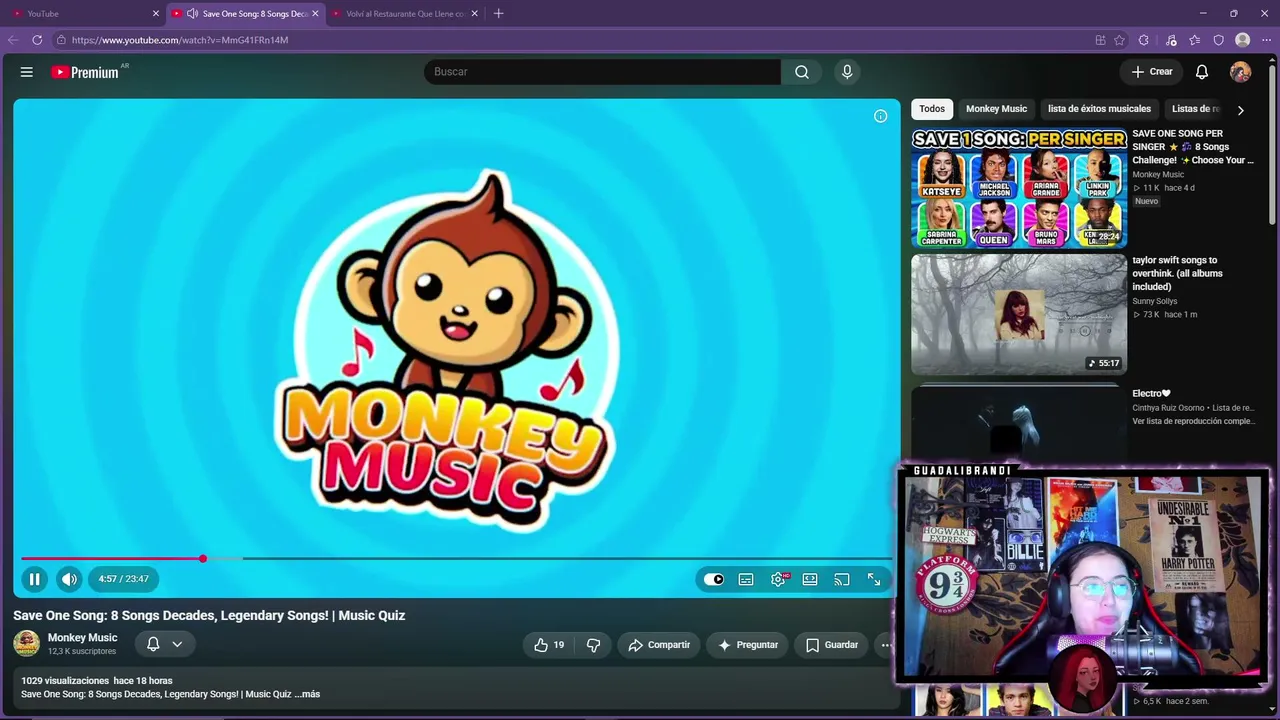1280x720 pixels.
Task: Mute the video volume
Action: [x=69, y=579]
